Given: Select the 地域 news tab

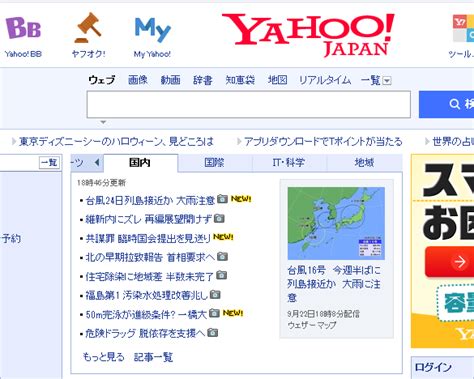Looking at the screenshot, I should [364, 163].
